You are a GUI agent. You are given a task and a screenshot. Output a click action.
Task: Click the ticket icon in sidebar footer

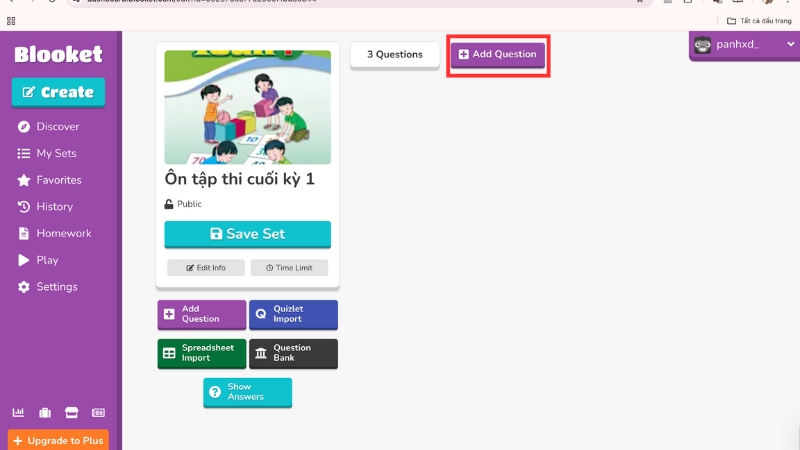98,412
